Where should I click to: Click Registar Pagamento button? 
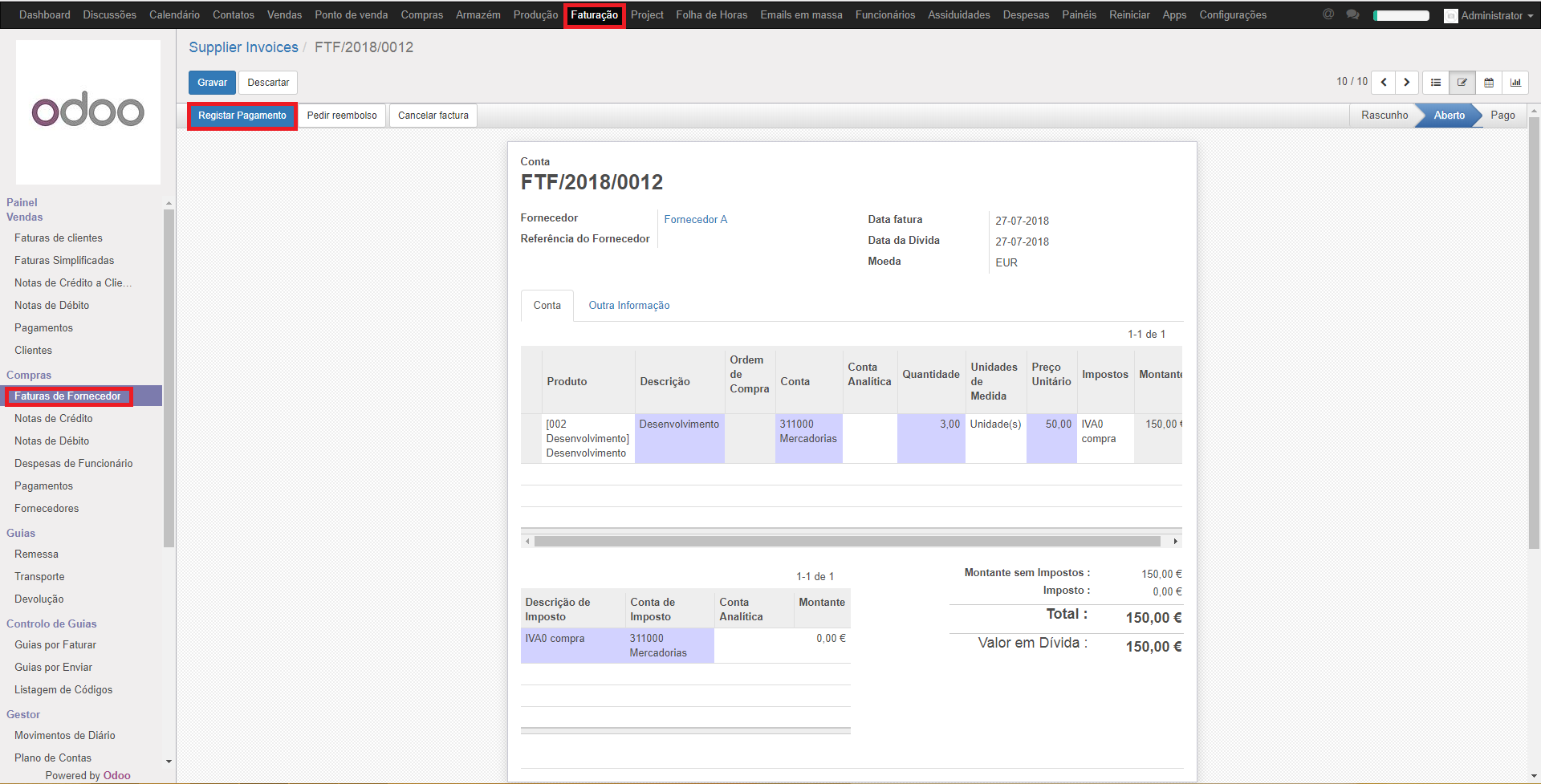click(242, 116)
